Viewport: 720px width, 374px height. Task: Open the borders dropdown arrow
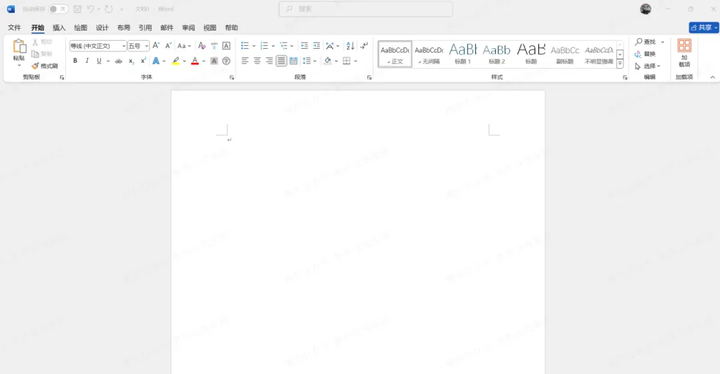pos(355,61)
